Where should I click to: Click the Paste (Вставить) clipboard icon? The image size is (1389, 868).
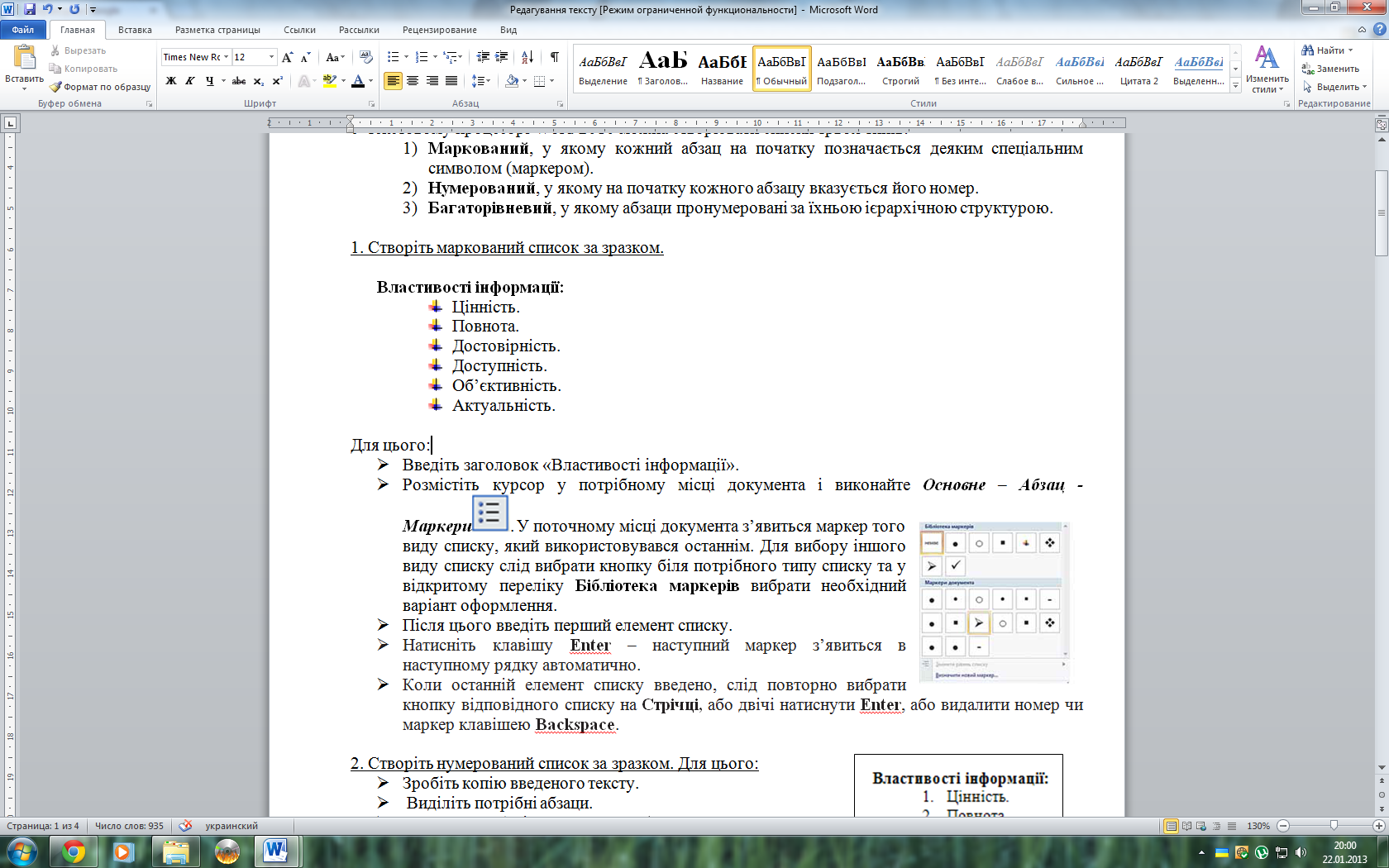[25, 58]
